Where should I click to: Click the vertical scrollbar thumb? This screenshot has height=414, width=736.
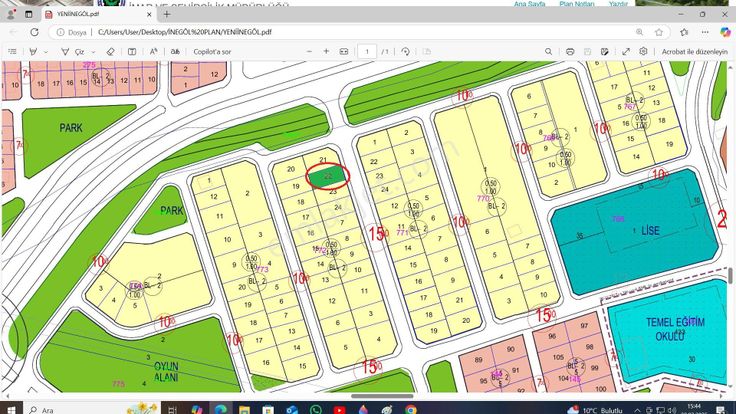(730, 276)
